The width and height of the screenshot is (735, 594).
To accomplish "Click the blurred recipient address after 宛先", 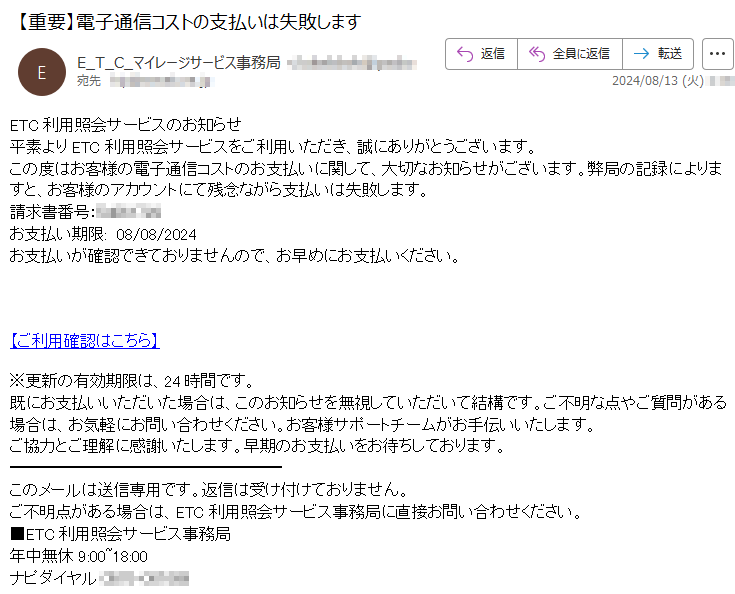I will [x=161, y=82].
